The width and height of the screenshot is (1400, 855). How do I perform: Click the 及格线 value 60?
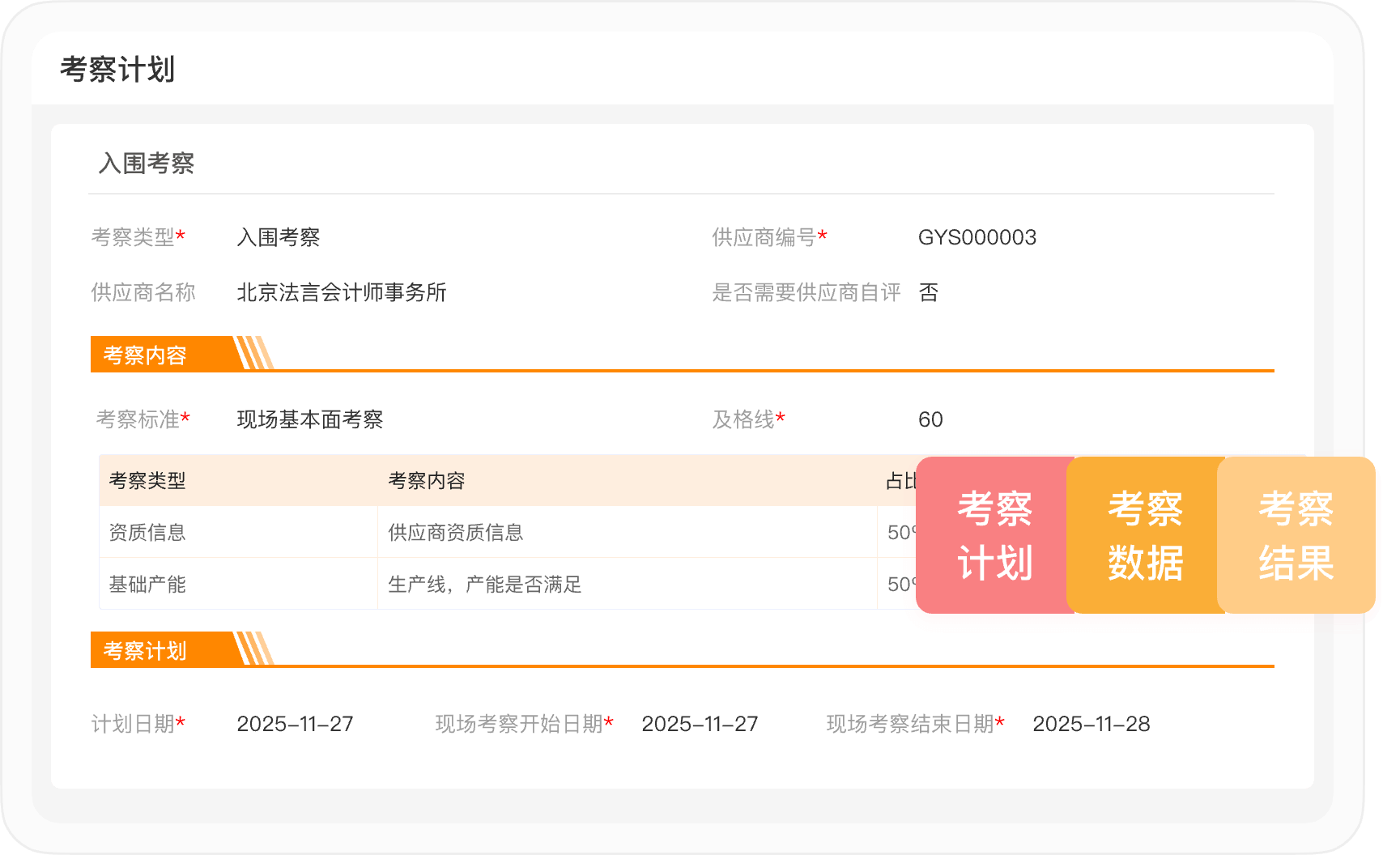[930, 419]
